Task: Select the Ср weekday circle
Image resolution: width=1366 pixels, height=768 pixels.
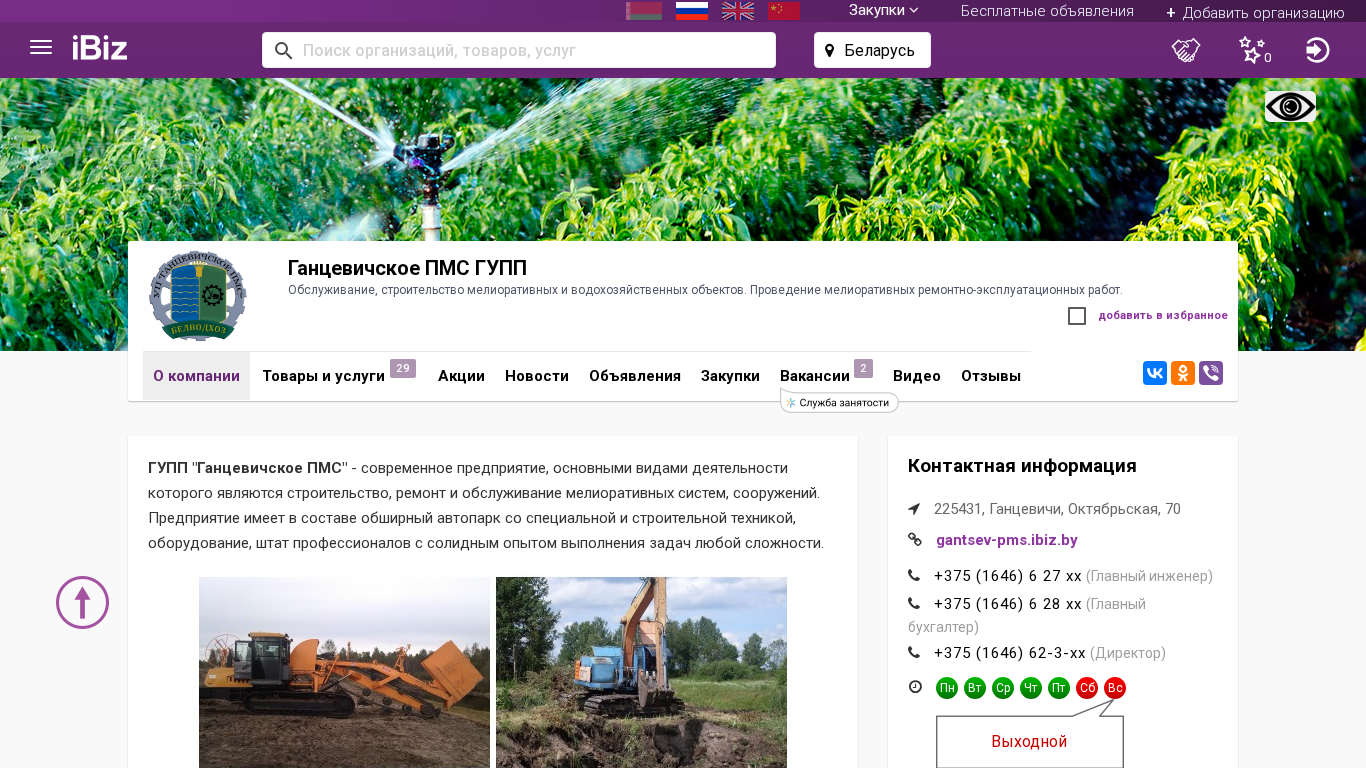Action: 1003,688
